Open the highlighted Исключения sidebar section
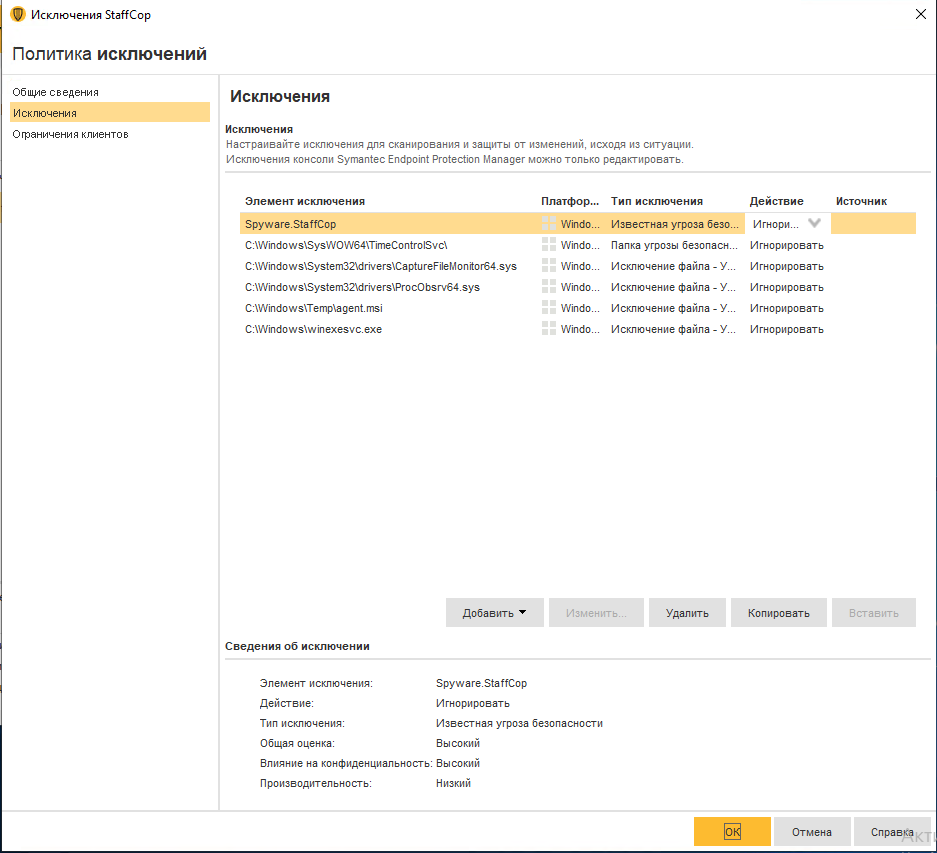 [x=42, y=111]
